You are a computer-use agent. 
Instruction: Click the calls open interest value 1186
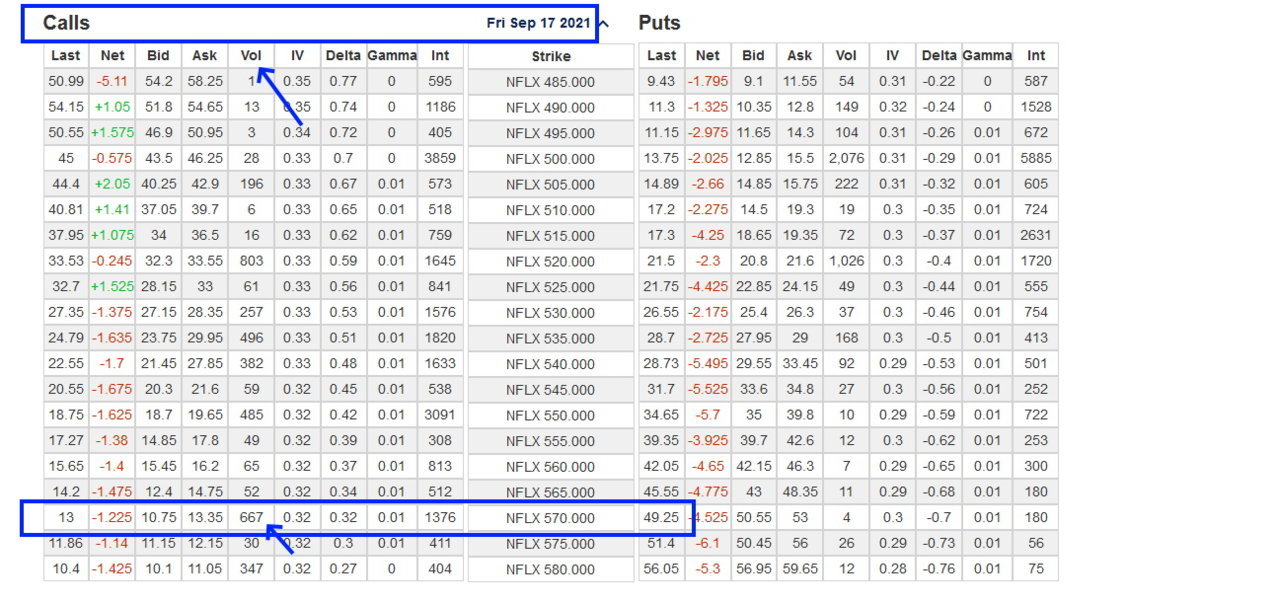(x=440, y=107)
